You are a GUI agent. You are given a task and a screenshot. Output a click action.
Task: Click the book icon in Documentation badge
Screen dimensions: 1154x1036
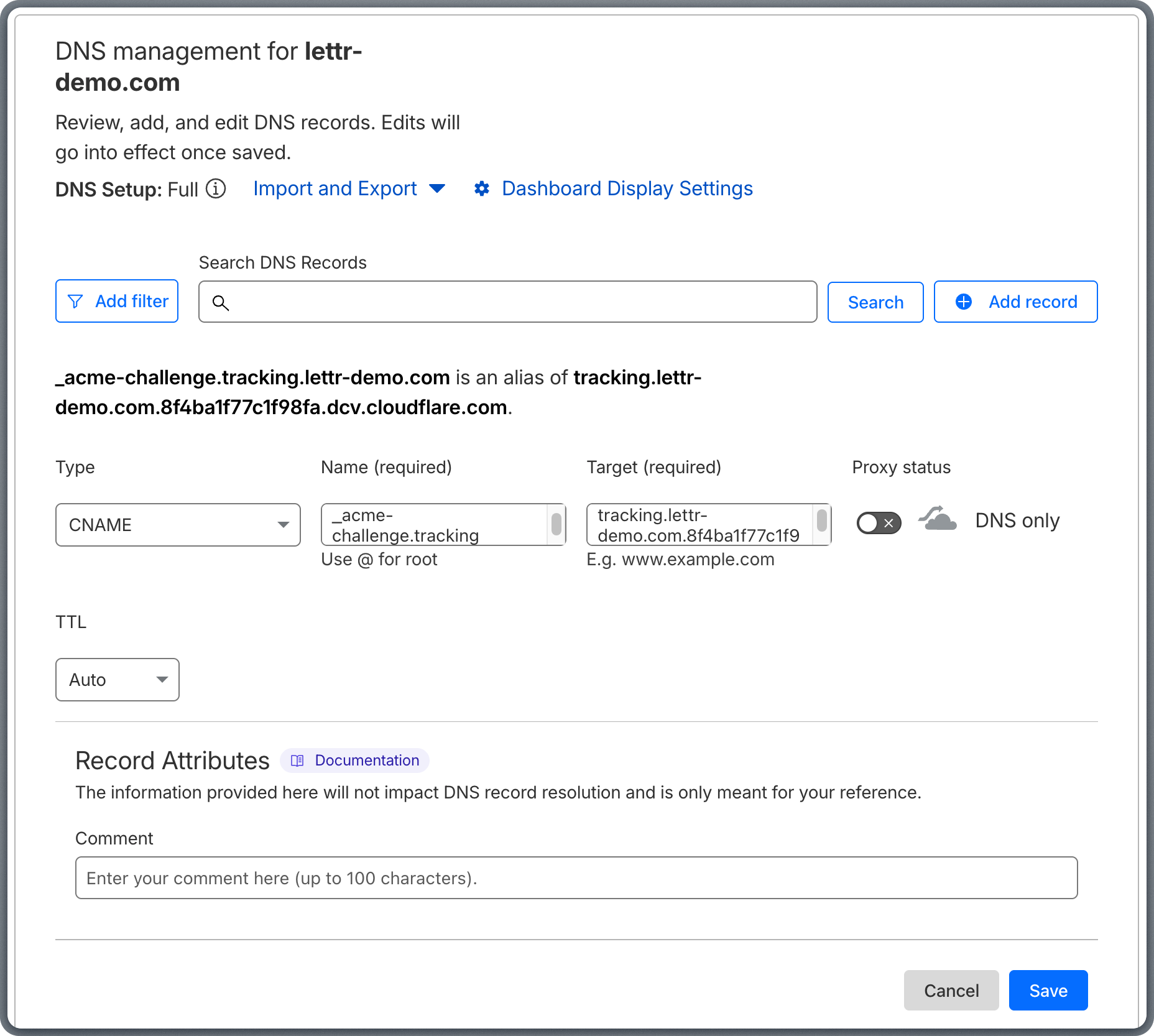coord(297,761)
